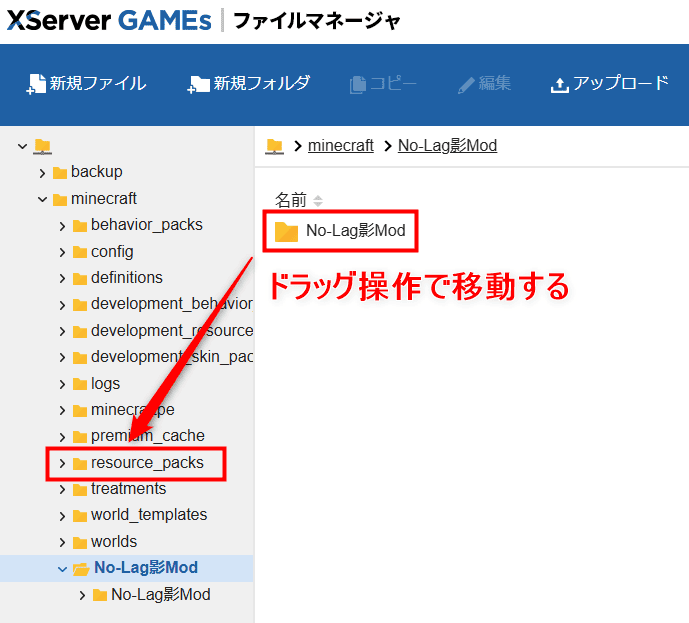Click the Copy (コピー) toolbar icon
Screen dimensions: 689x623
358,85
